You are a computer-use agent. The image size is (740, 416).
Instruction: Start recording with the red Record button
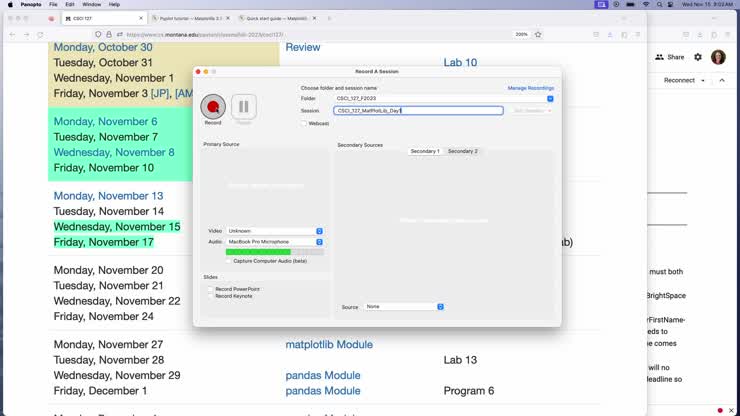pyautogui.click(x=213, y=106)
